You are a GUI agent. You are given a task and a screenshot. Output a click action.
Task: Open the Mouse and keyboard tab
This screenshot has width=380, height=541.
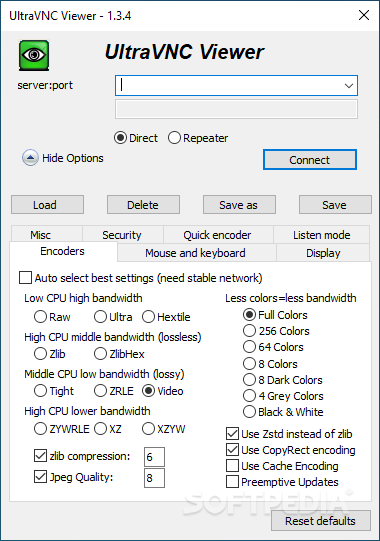tap(196, 253)
